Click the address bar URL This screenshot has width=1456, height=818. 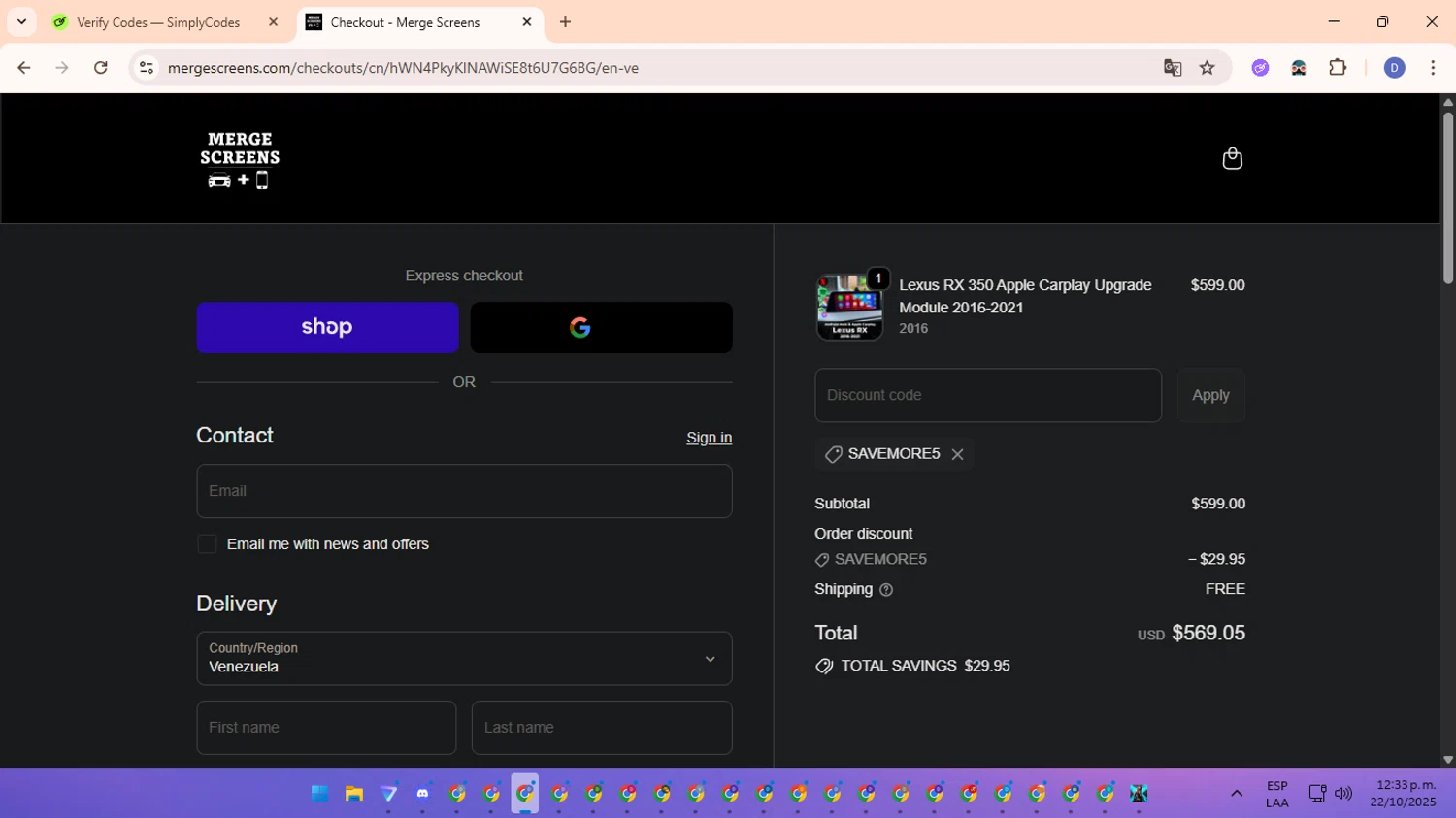403,68
